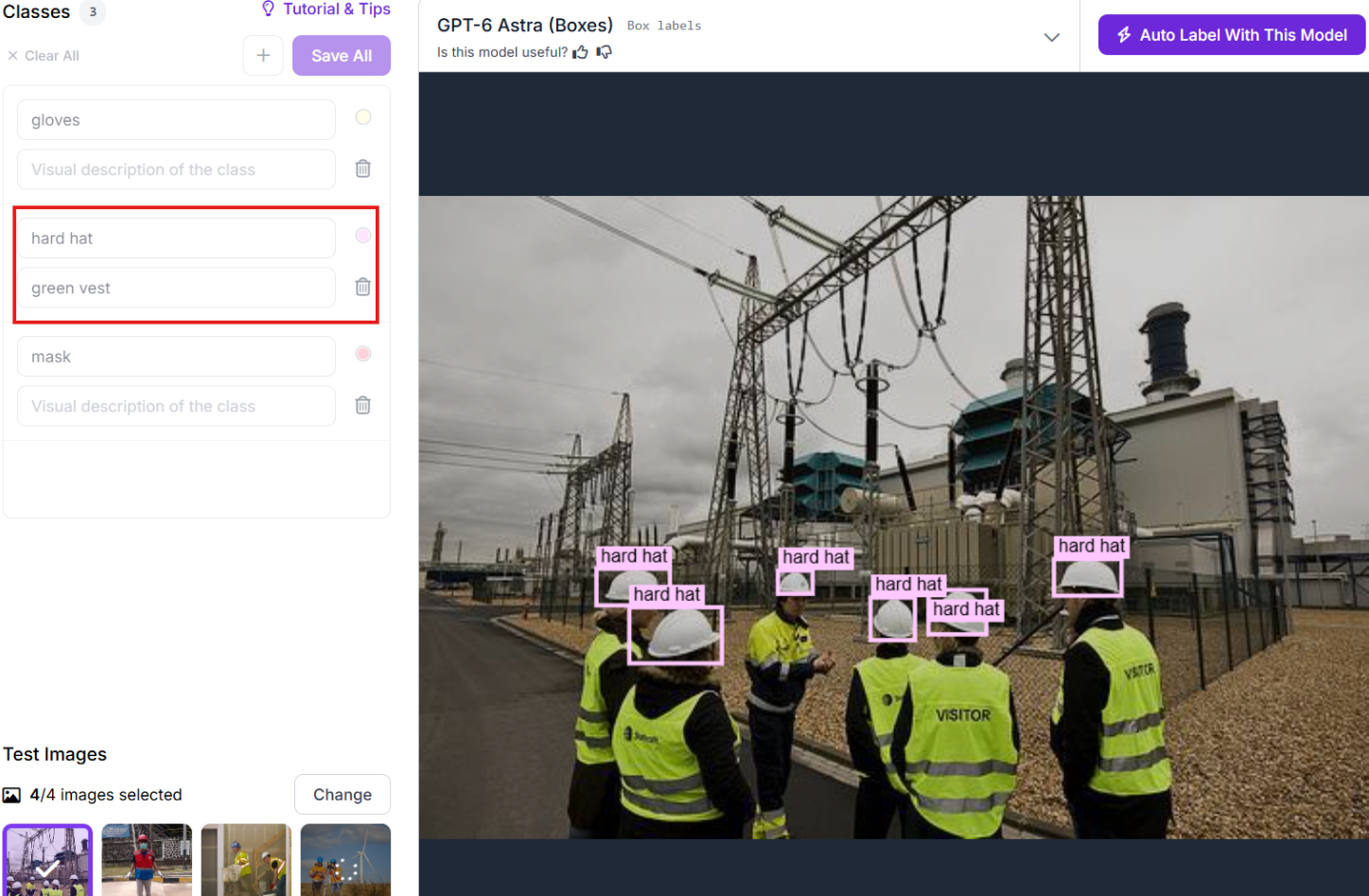Select the red-vest worker test thumbnail

click(x=147, y=860)
